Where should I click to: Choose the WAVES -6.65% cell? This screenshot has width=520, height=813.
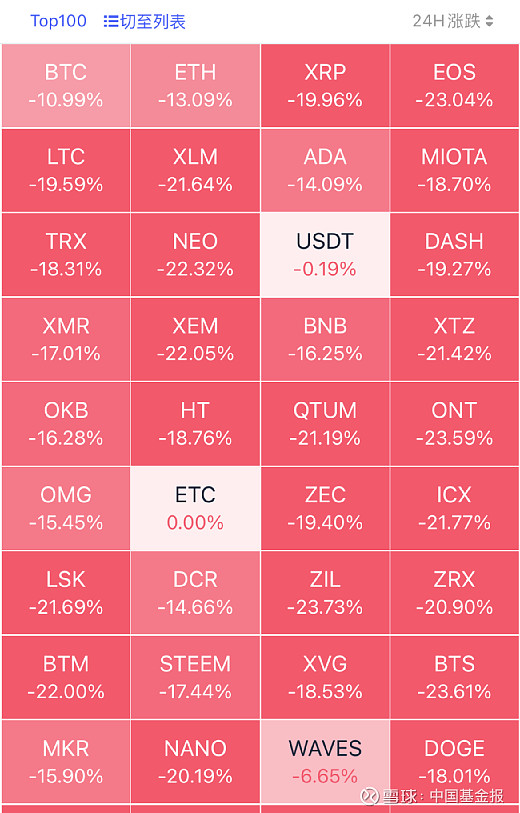coord(325,762)
